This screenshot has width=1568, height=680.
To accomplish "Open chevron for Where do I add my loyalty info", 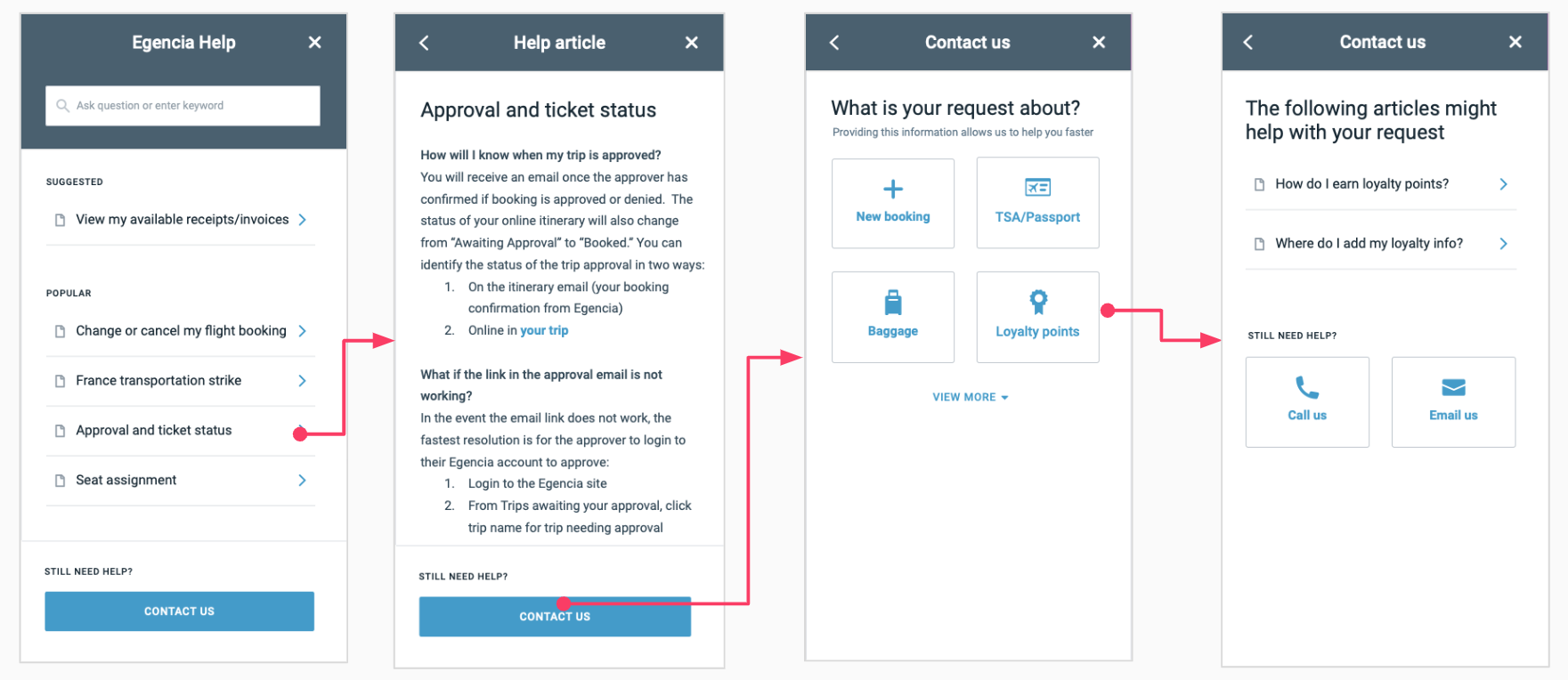I will click(x=1503, y=243).
